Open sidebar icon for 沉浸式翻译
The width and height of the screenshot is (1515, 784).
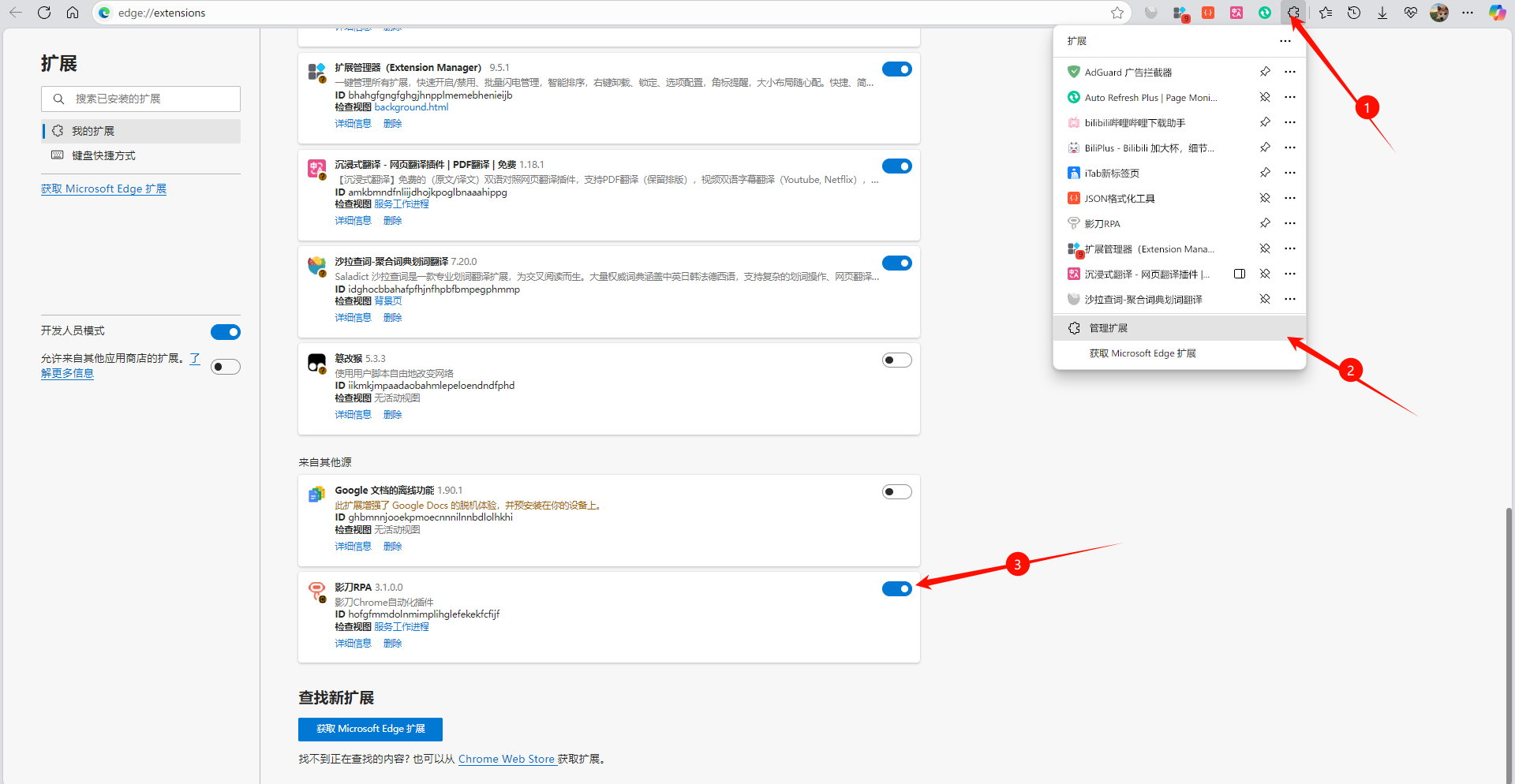[1240, 274]
